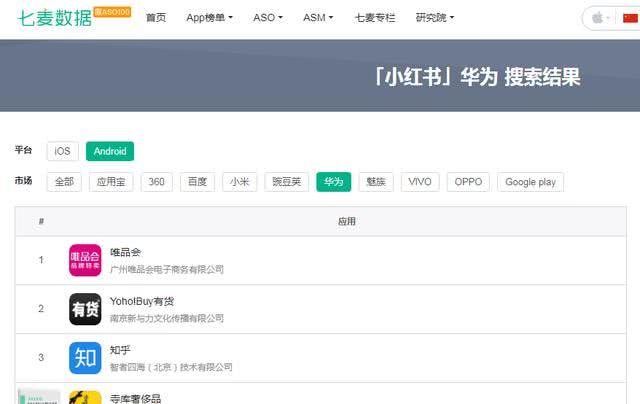
Task: Choose Google play market filter
Action: tap(530, 182)
